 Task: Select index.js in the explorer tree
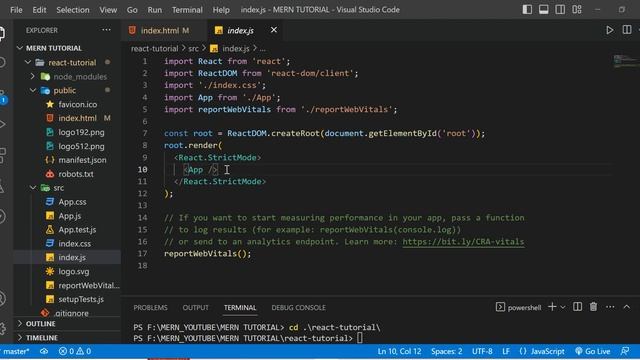67,258
